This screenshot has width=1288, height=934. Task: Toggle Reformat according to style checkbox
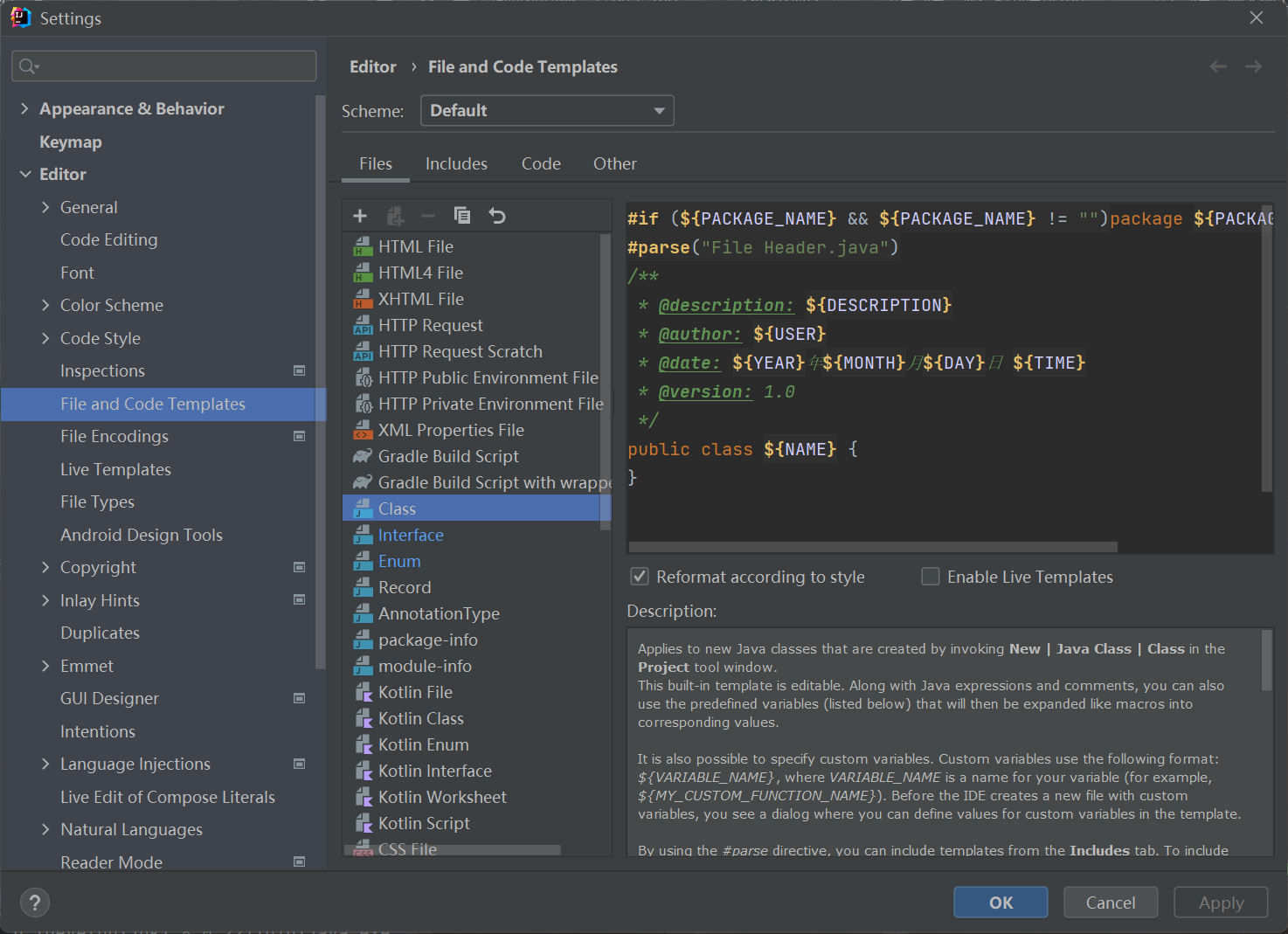640,577
